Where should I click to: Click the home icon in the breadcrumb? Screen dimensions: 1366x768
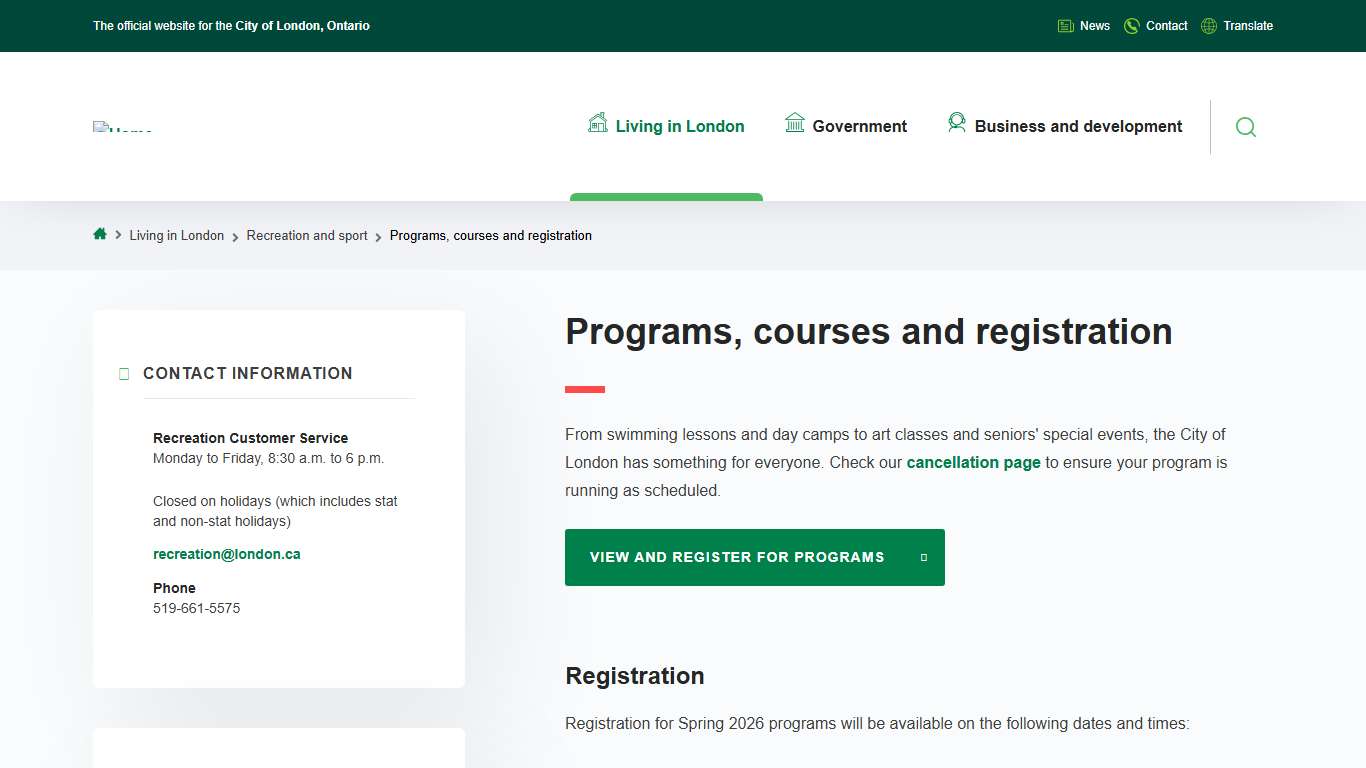tap(100, 234)
